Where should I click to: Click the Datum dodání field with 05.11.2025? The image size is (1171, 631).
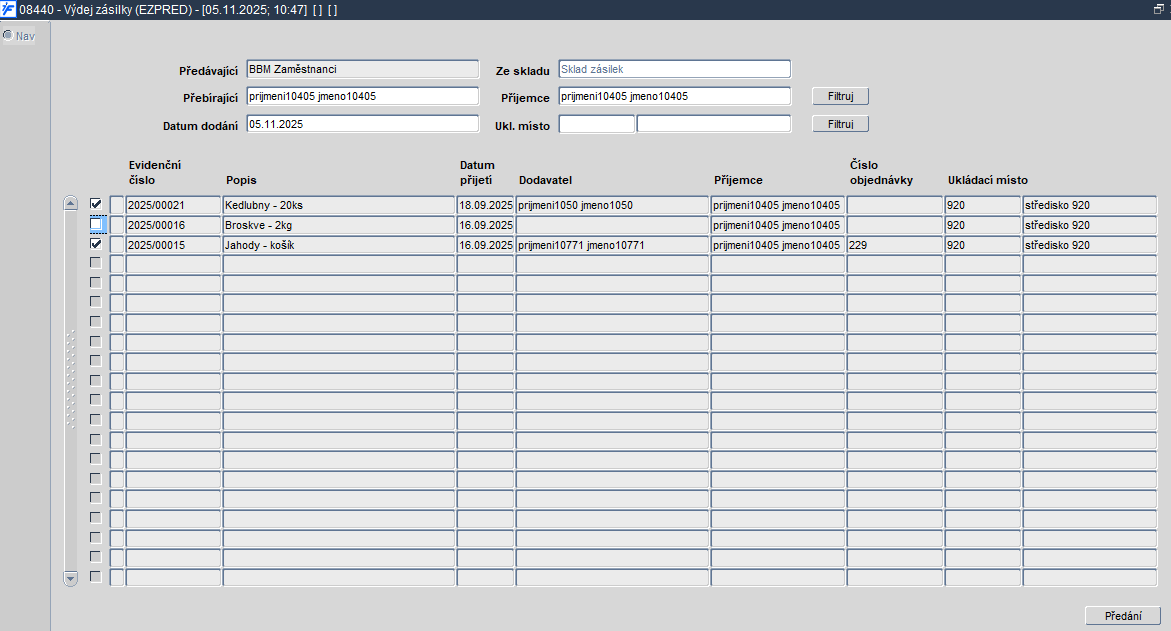coord(363,124)
